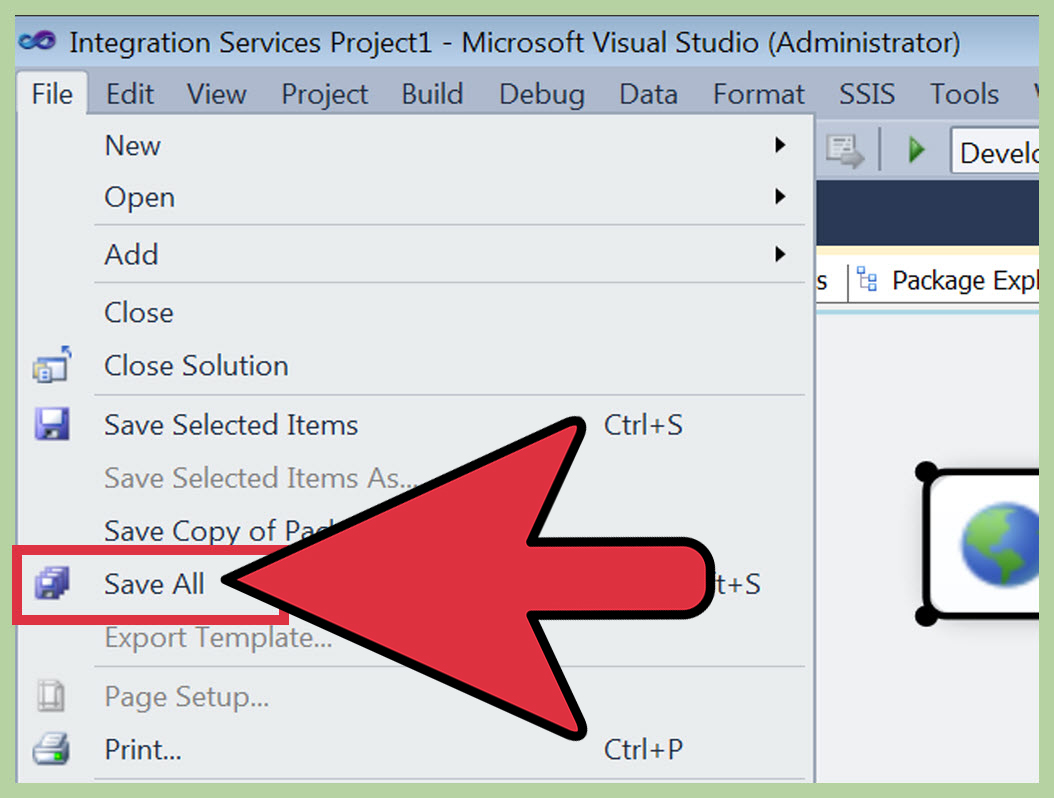This screenshot has height=798, width=1054.
Task: Click the Print printer icon
Action: (x=52, y=748)
